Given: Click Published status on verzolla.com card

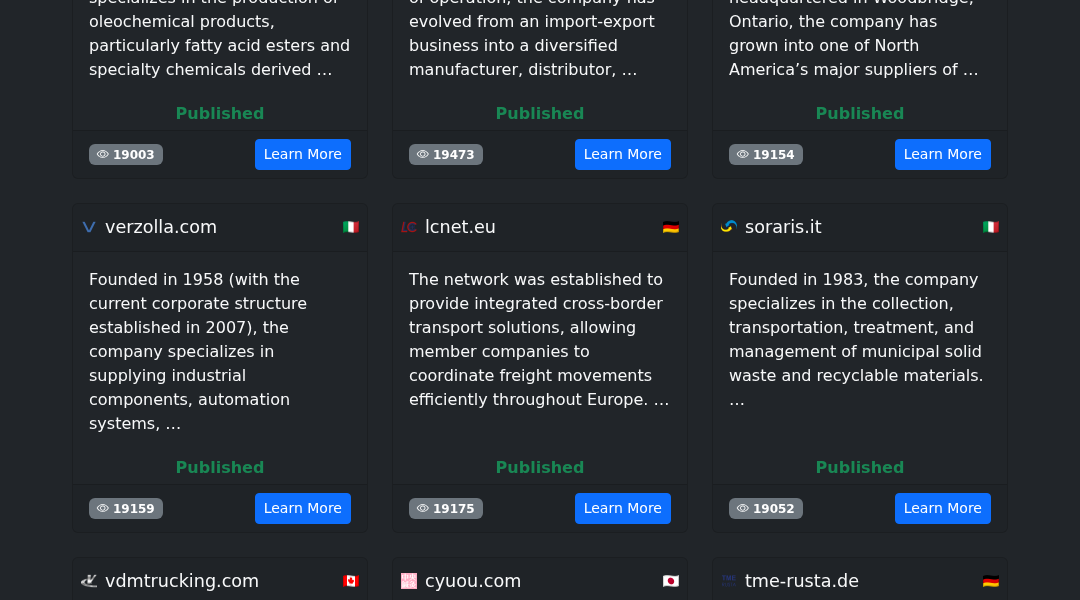Looking at the screenshot, I should [x=220, y=467].
